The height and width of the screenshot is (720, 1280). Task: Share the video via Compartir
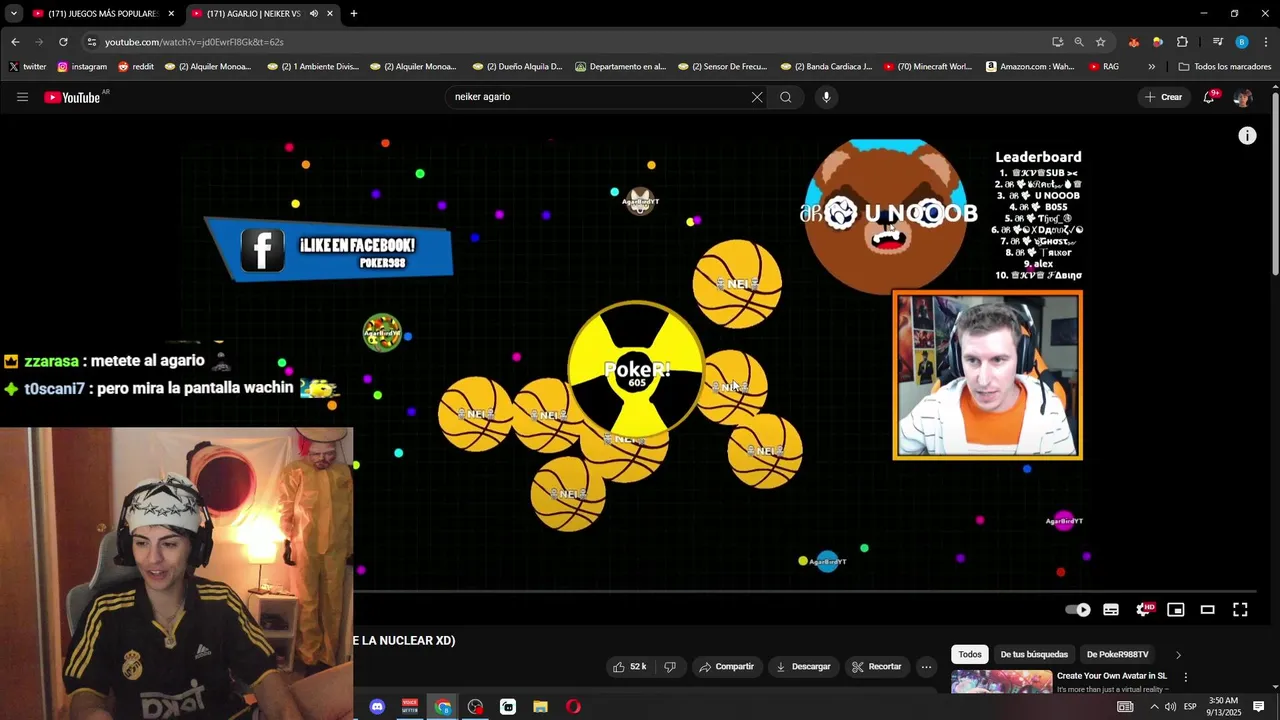point(727,667)
